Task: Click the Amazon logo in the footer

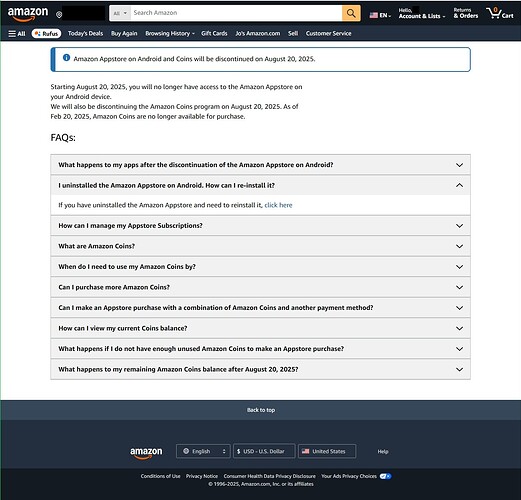Action: click(146, 452)
